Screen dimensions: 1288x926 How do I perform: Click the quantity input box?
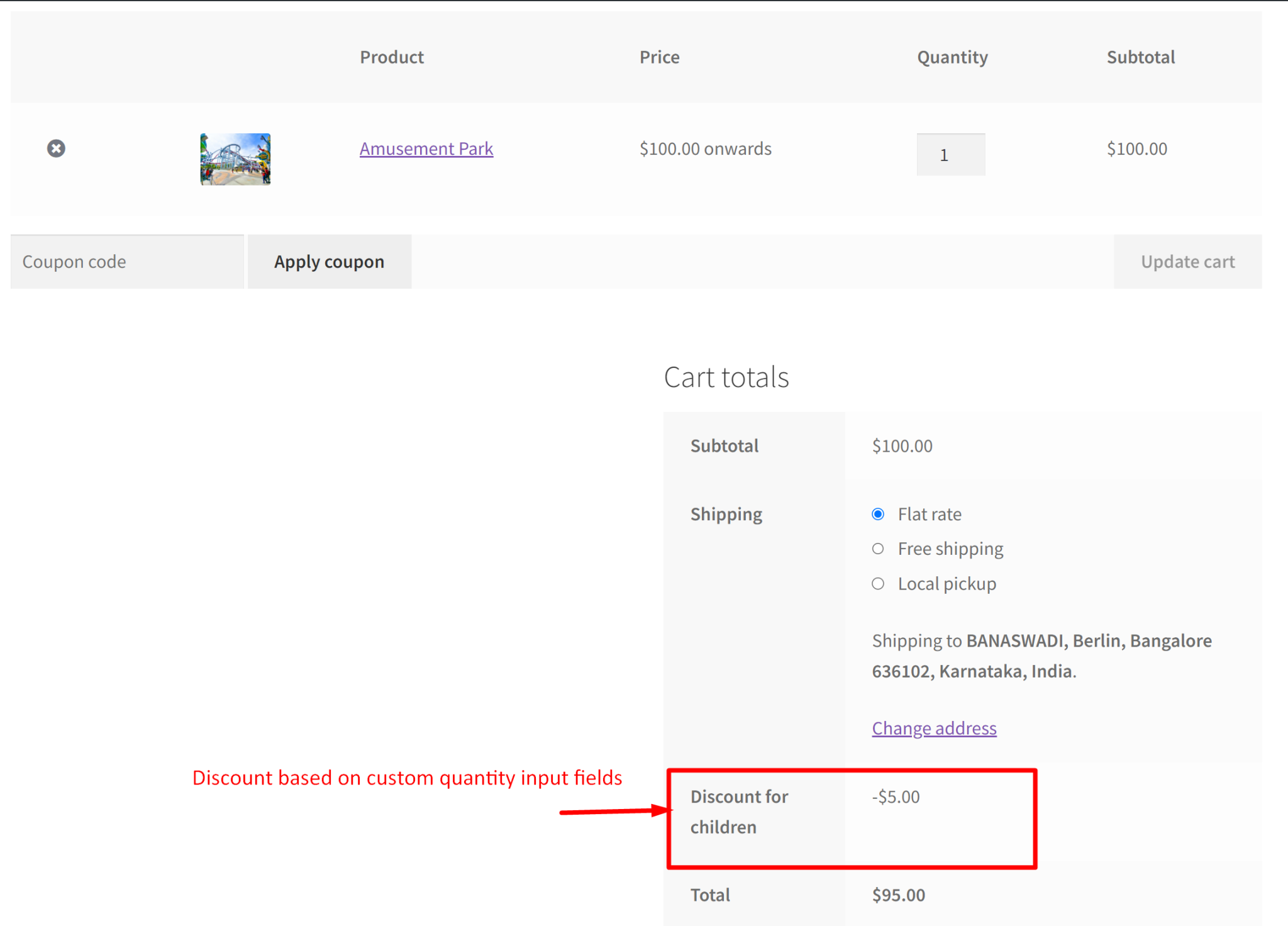coord(950,154)
